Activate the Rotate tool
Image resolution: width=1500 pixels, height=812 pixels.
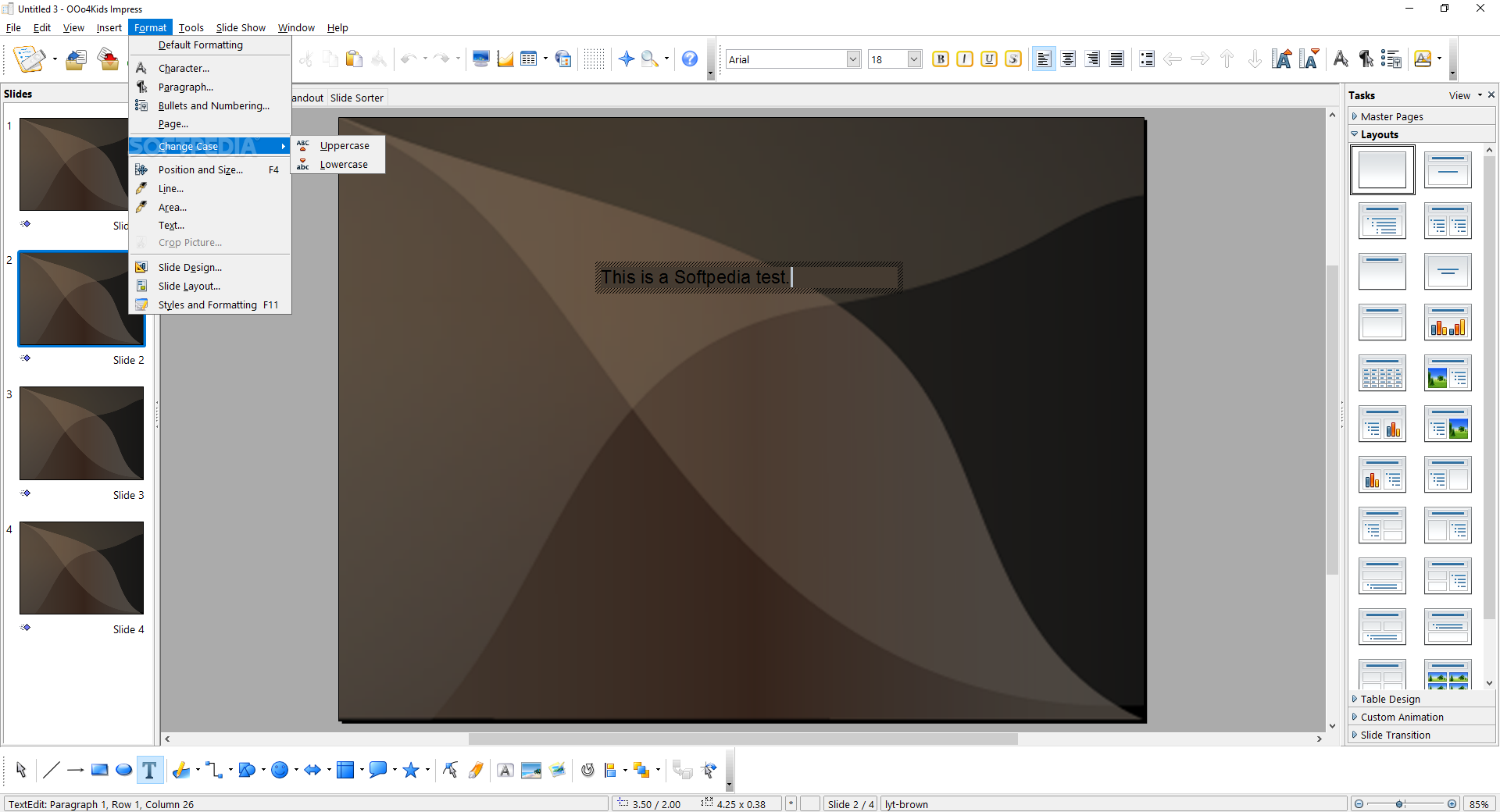pyautogui.click(x=587, y=770)
